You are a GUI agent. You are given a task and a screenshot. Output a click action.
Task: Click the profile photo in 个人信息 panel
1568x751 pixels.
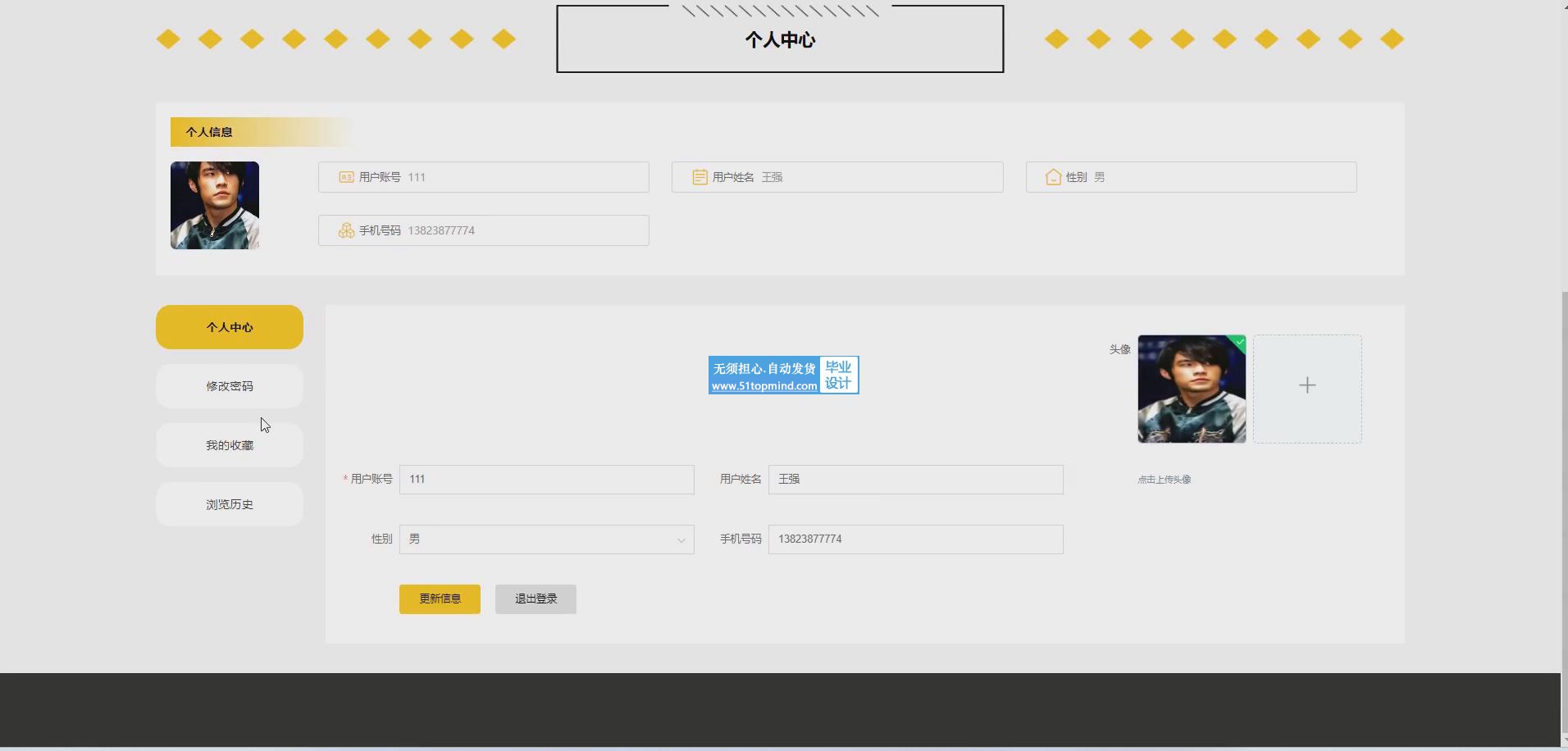[215, 205]
